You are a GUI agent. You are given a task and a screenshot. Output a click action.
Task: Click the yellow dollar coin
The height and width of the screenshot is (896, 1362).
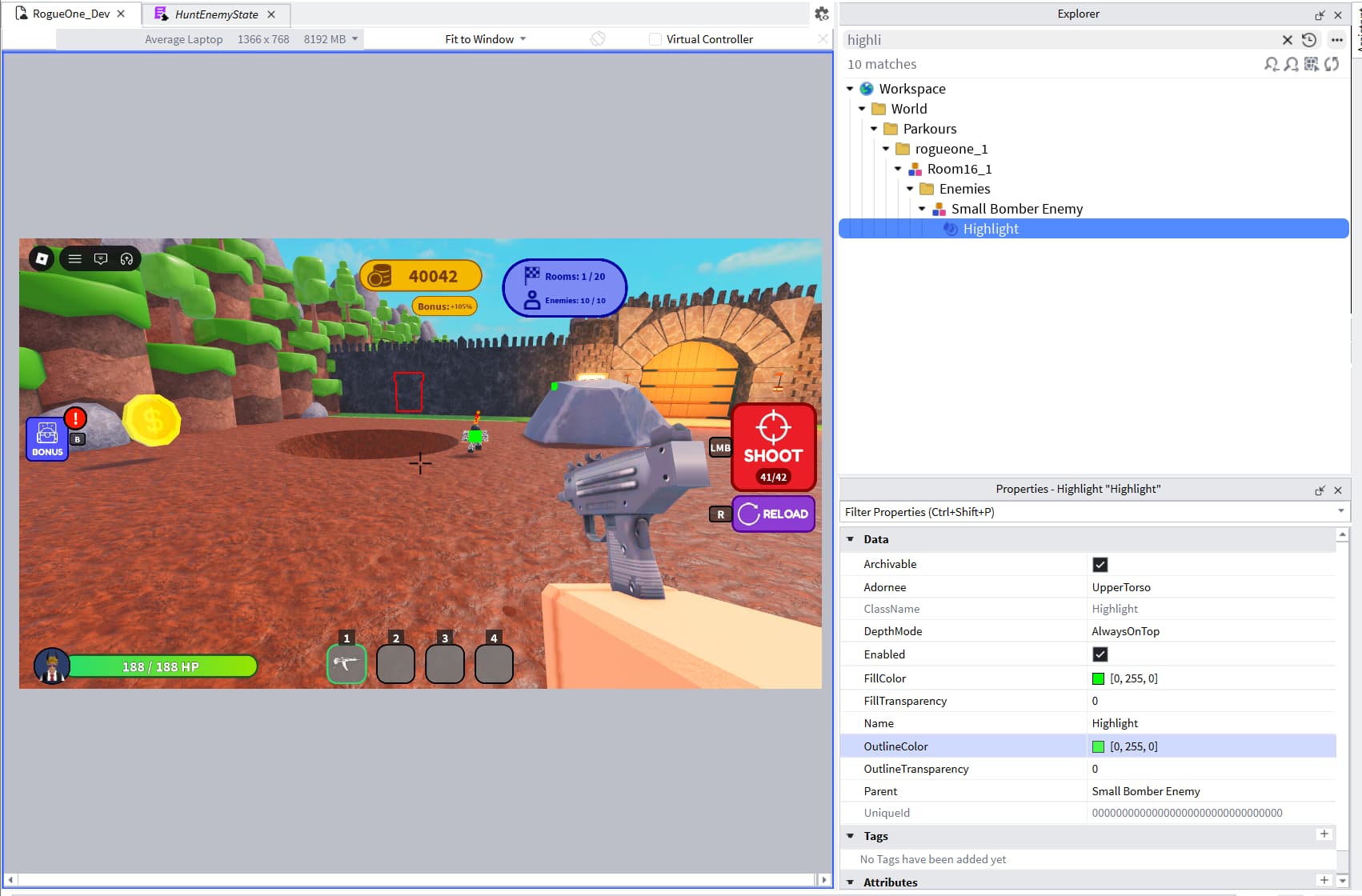[152, 420]
